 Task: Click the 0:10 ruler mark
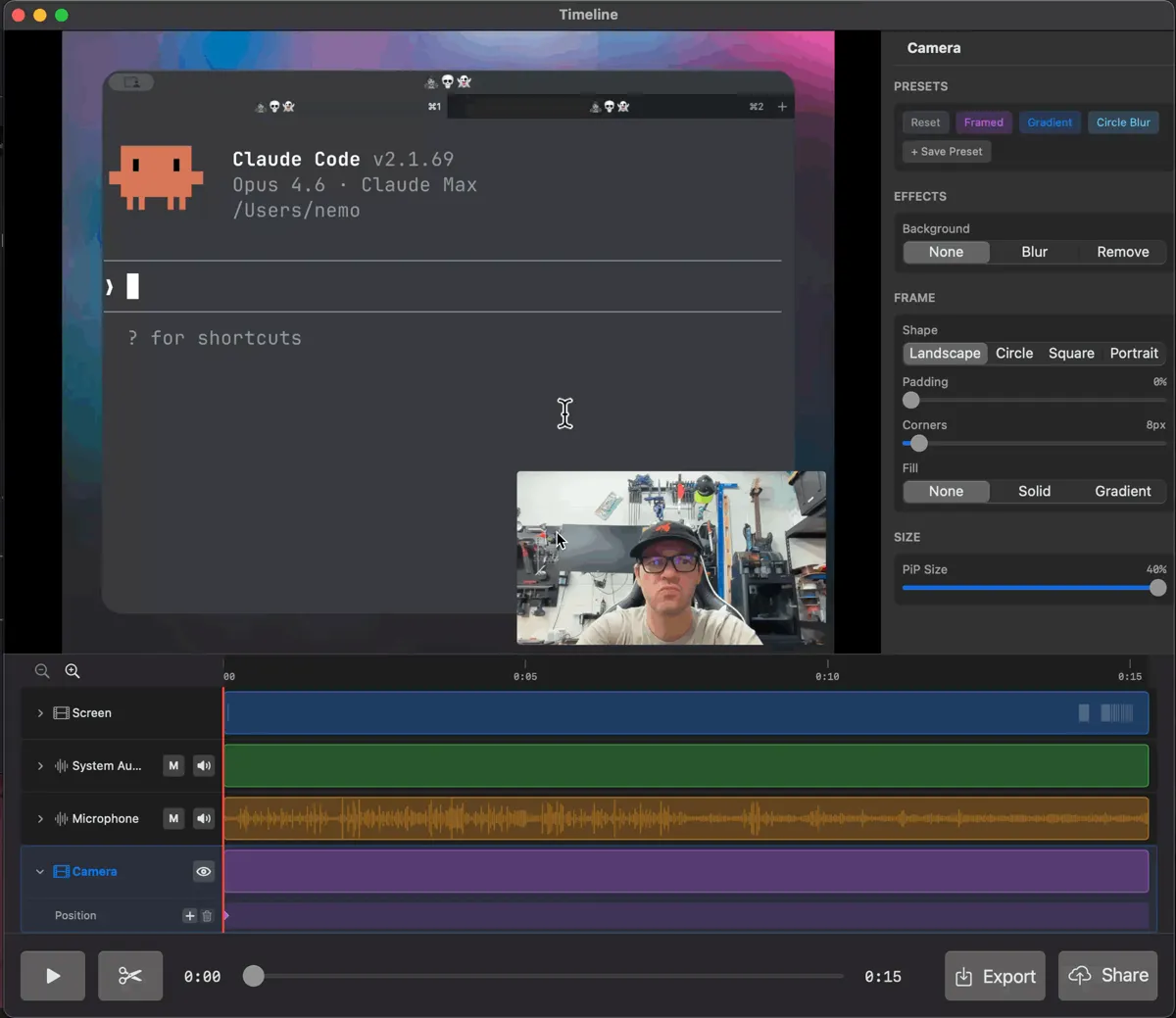click(827, 676)
